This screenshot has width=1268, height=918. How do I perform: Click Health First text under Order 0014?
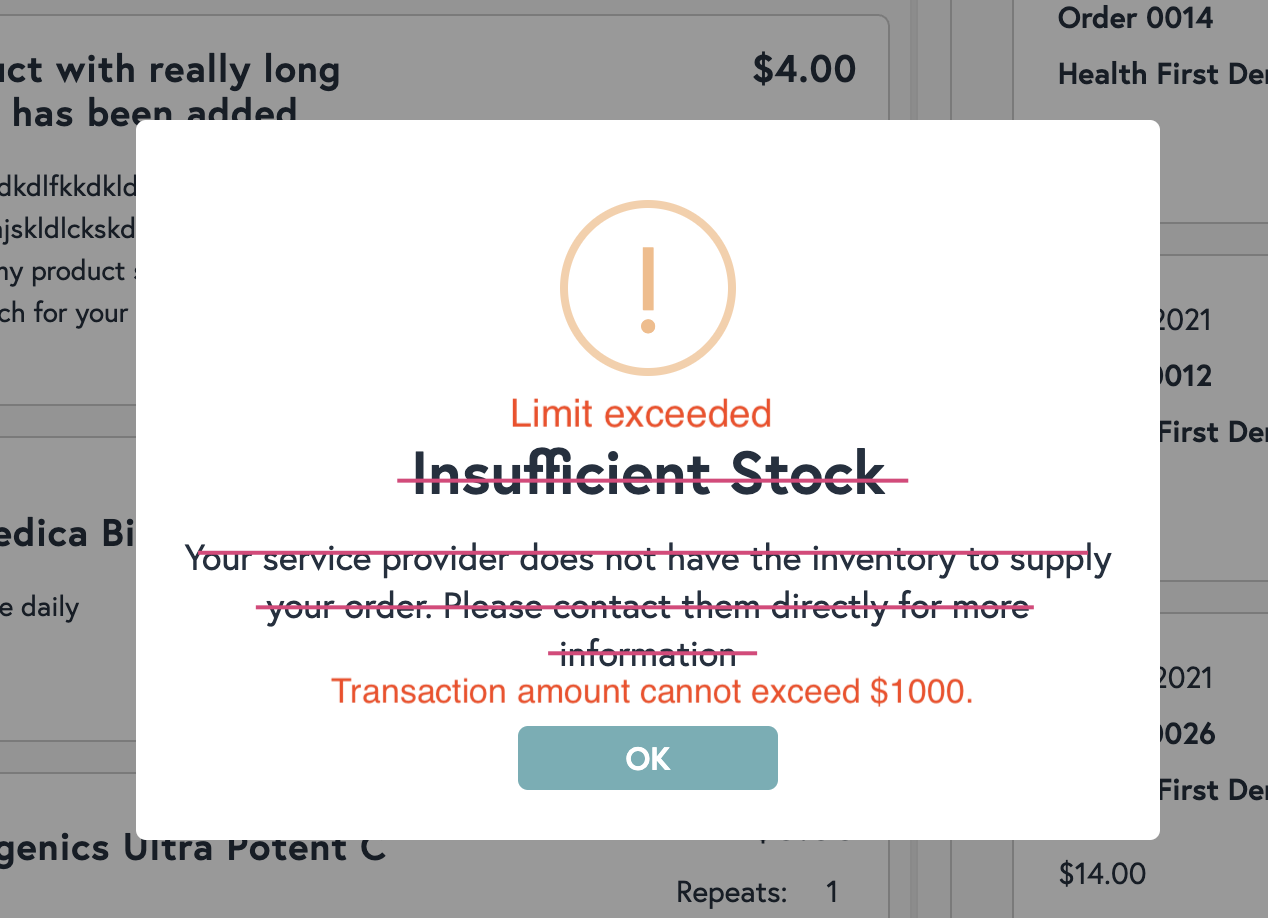tap(1161, 73)
